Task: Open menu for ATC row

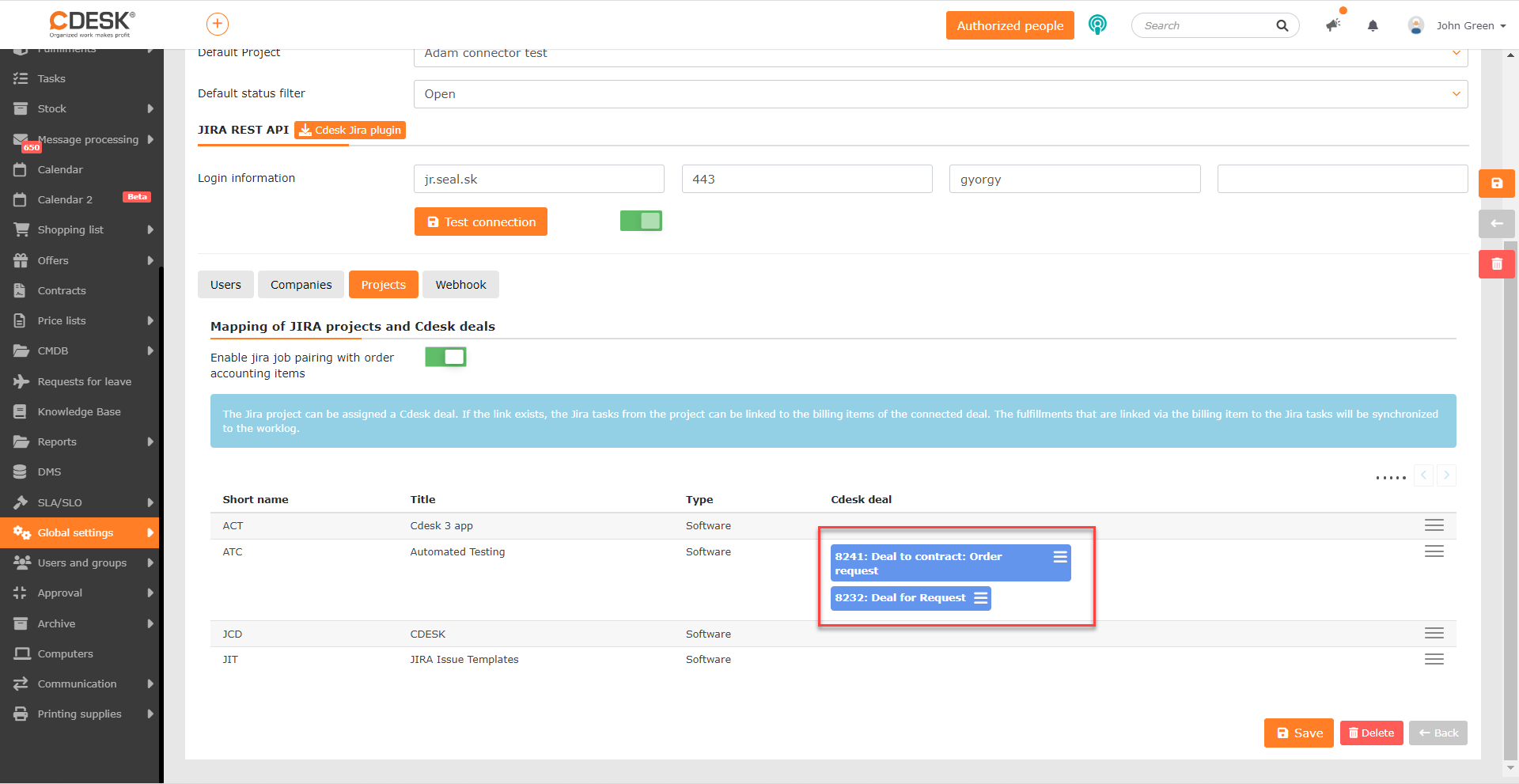Action: click(1434, 551)
